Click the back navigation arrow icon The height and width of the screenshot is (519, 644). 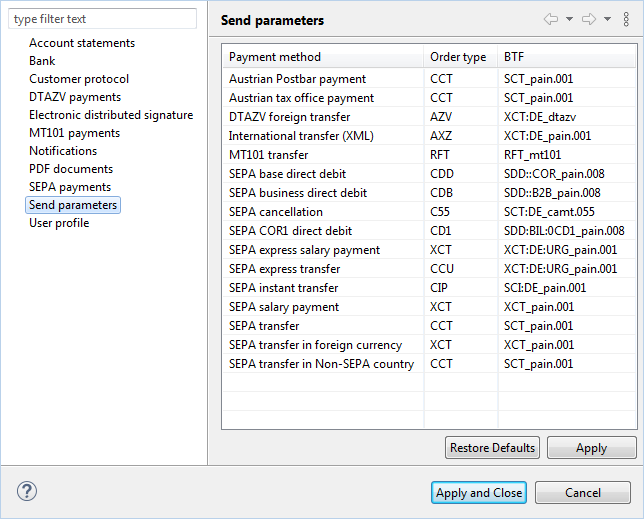[551, 19]
